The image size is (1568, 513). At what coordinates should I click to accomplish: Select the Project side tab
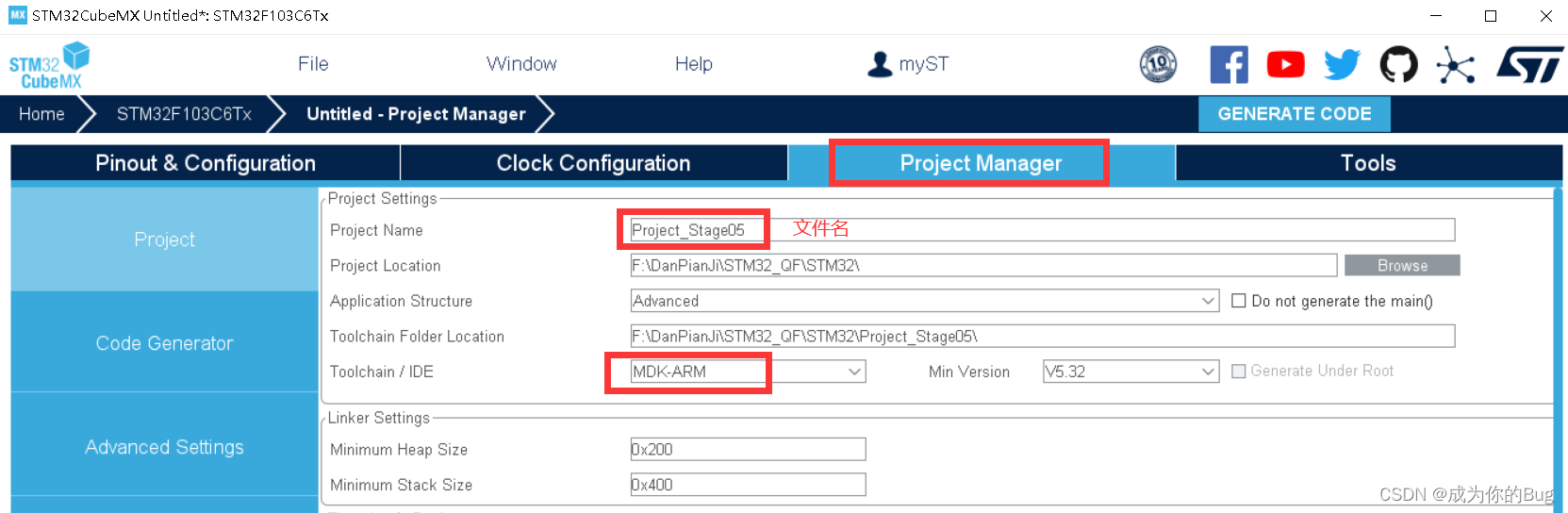(164, 240)
